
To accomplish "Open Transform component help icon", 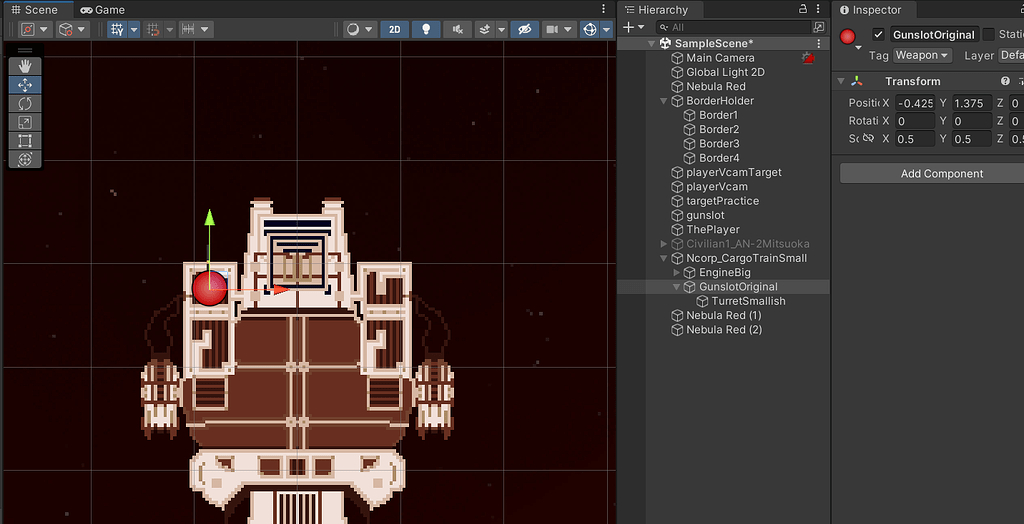I will click(x=1005, y=81).
